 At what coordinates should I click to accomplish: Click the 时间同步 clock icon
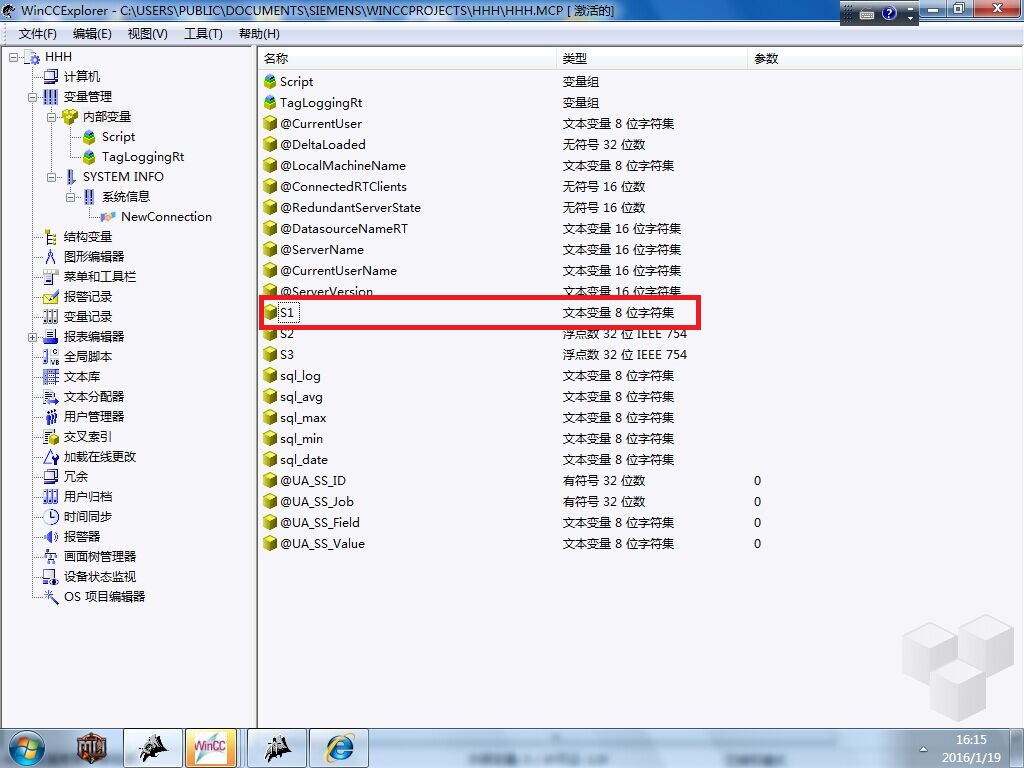(50, 517)
